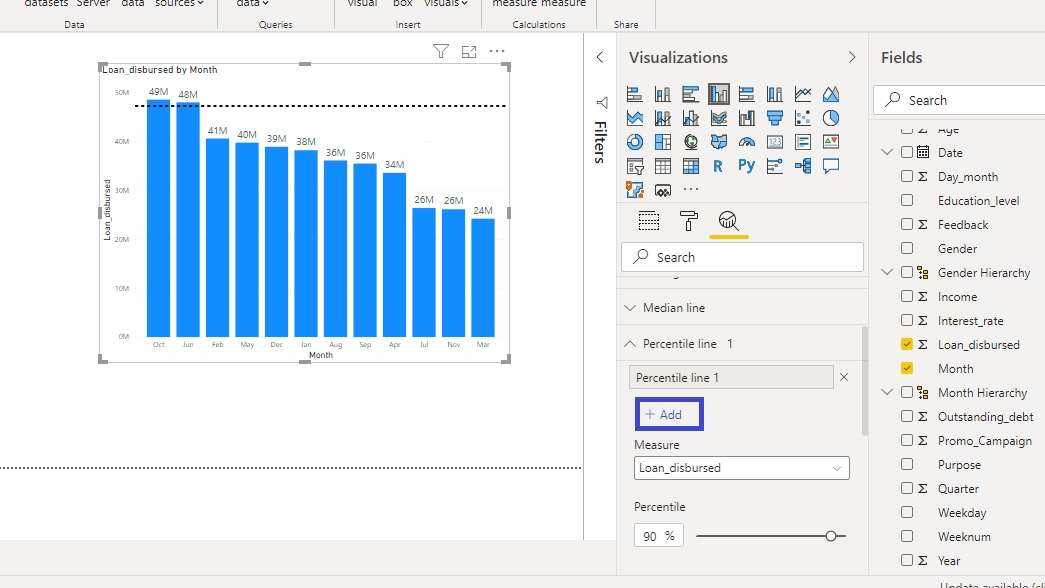Open the filter icon on the visual header
This screenshot has height=588, width=1045.
(441, 52)
